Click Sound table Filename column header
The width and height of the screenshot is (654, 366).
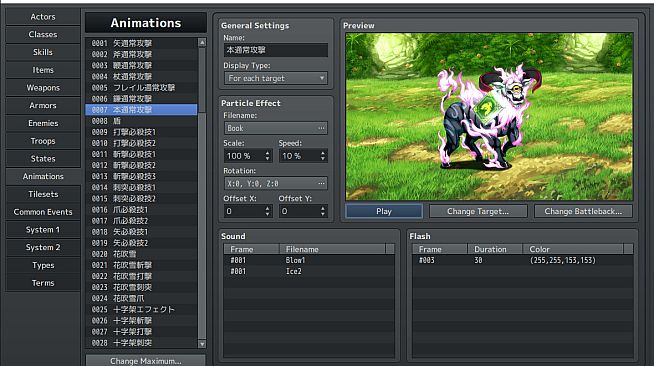(332, 249)
